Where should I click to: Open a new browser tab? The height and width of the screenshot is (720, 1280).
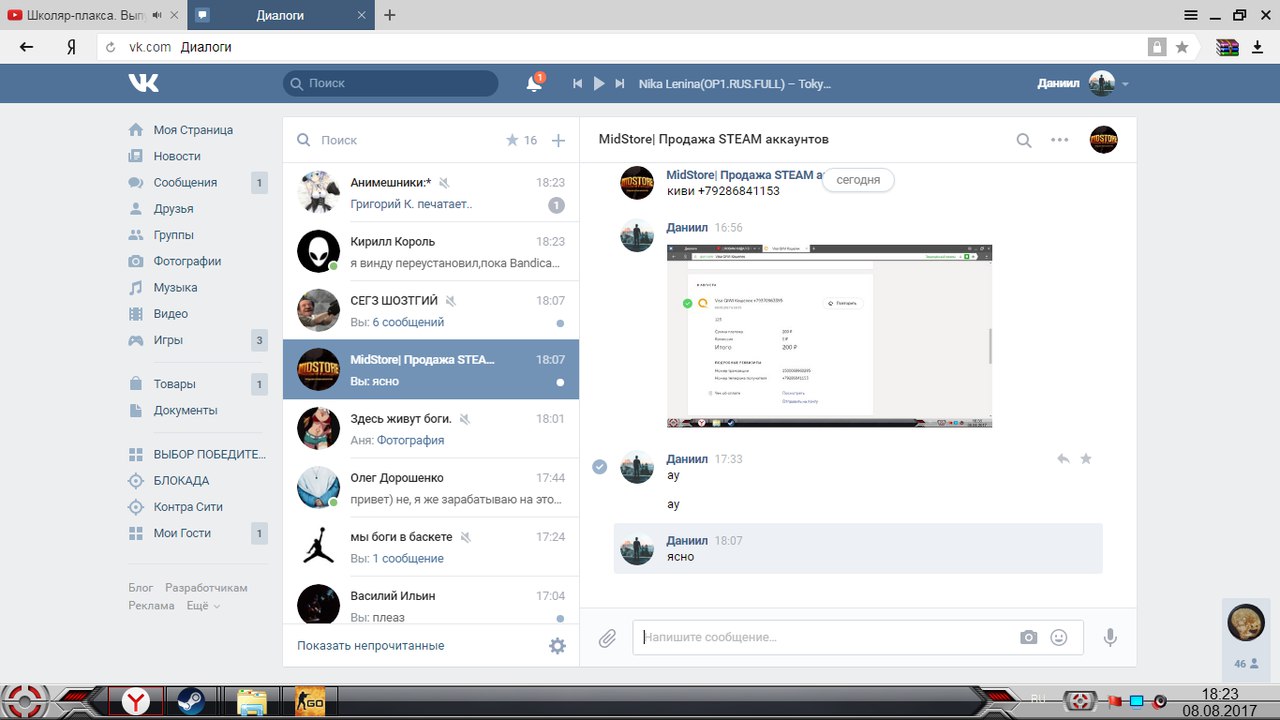pyautogui.click(x=390, y=15)
